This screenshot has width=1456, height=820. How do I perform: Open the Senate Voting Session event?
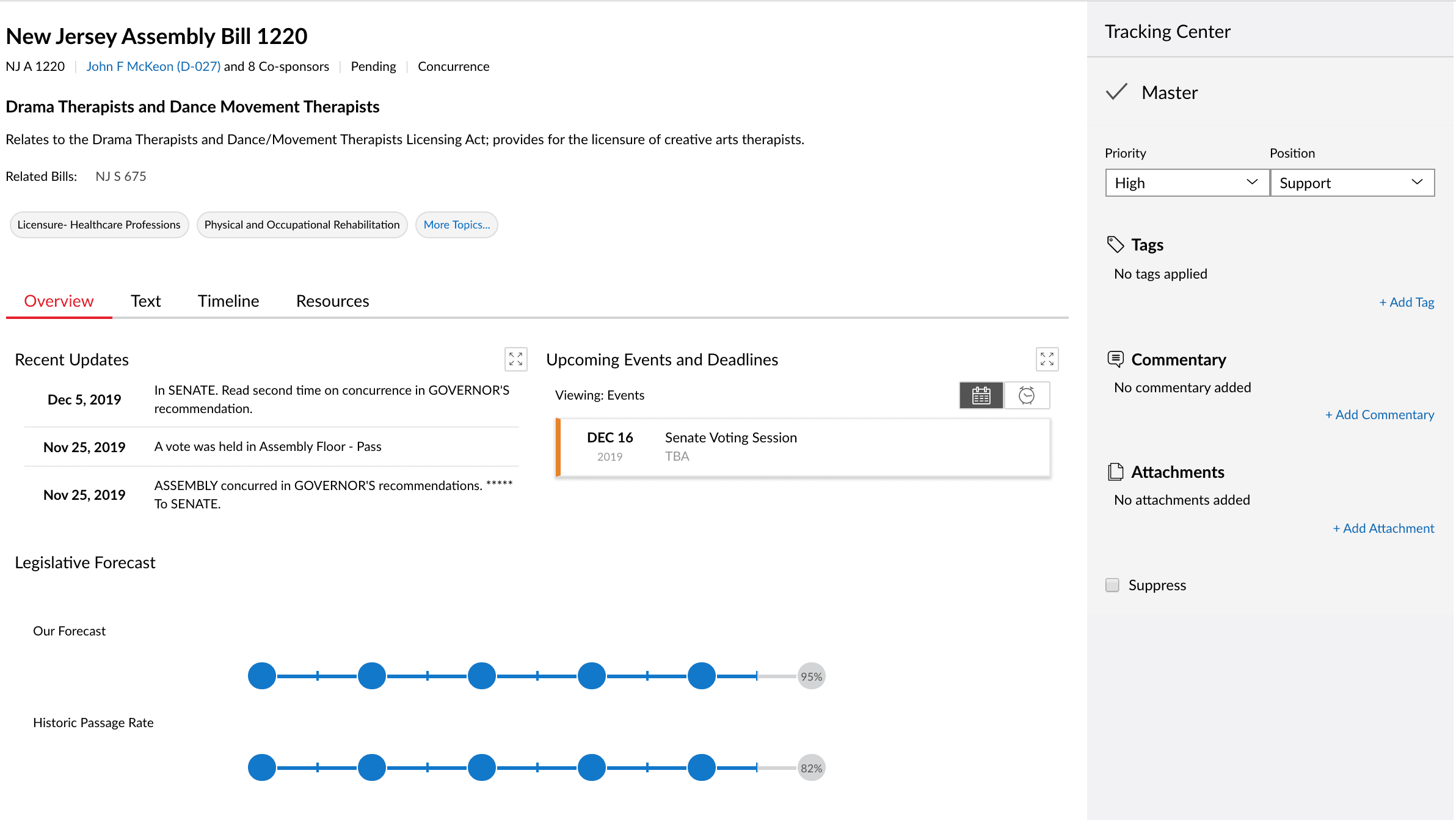coord(730,437)
